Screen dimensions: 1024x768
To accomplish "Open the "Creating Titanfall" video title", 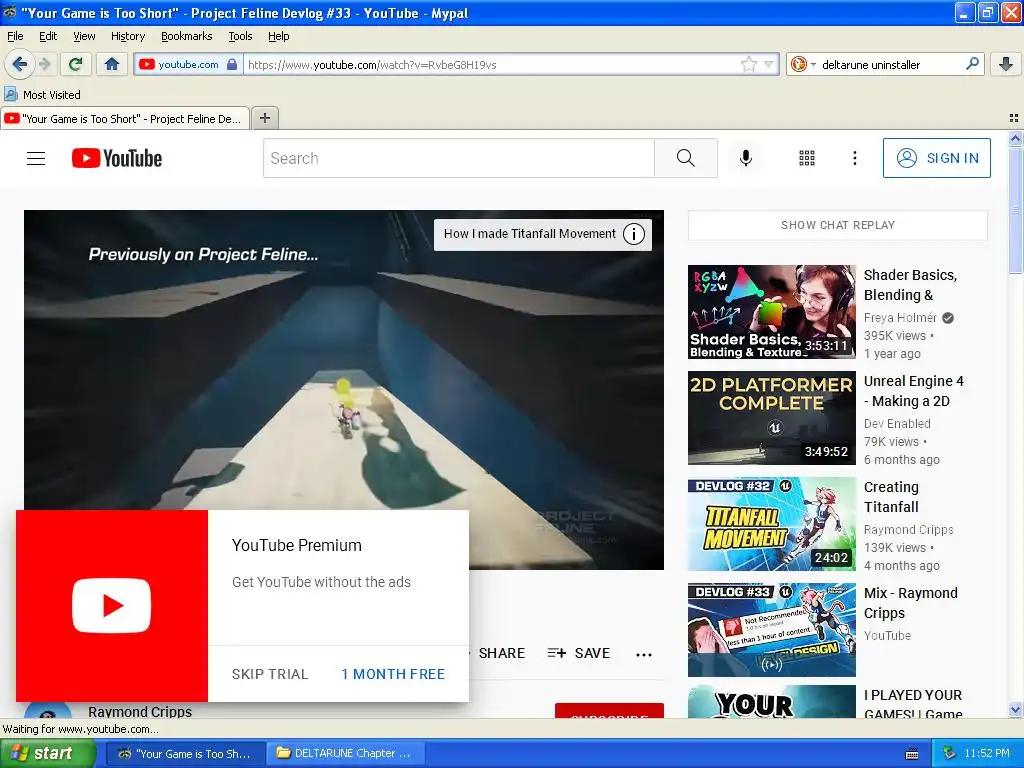I will point(891,497).
